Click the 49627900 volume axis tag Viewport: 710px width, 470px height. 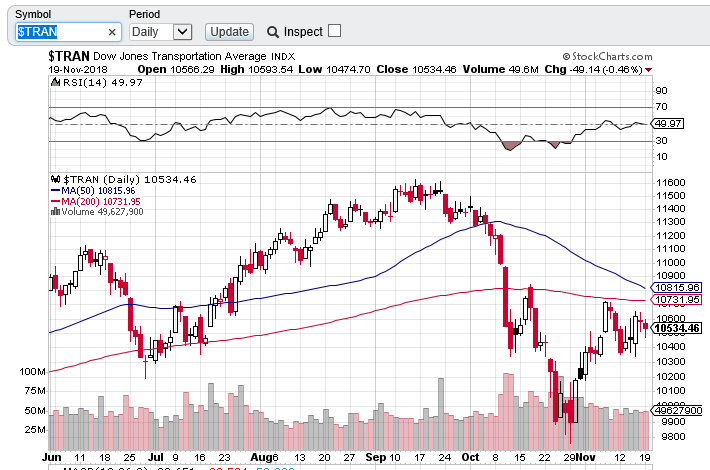[676, 411]
